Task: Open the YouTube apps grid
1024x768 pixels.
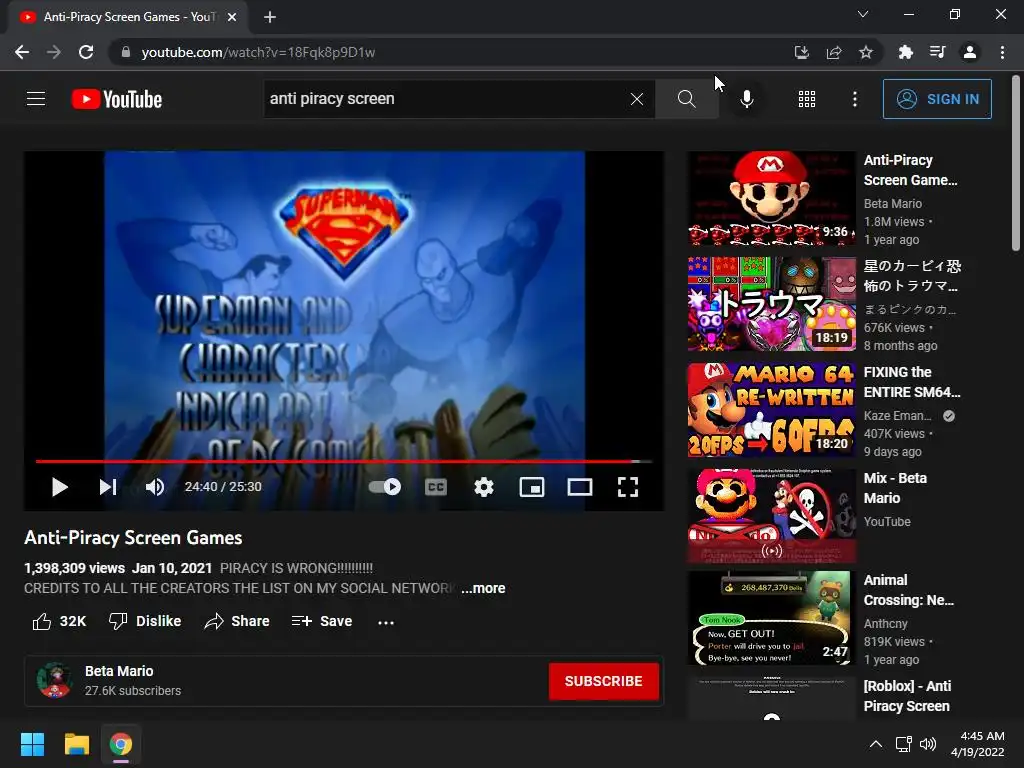Action: point(807,99)
